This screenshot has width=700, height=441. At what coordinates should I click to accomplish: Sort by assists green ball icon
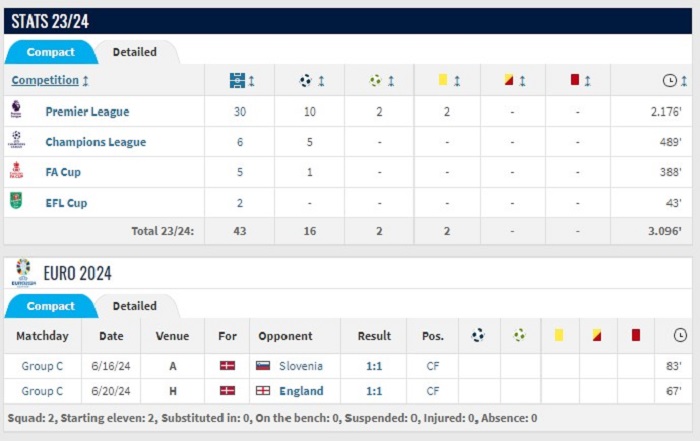coord(375,80)
